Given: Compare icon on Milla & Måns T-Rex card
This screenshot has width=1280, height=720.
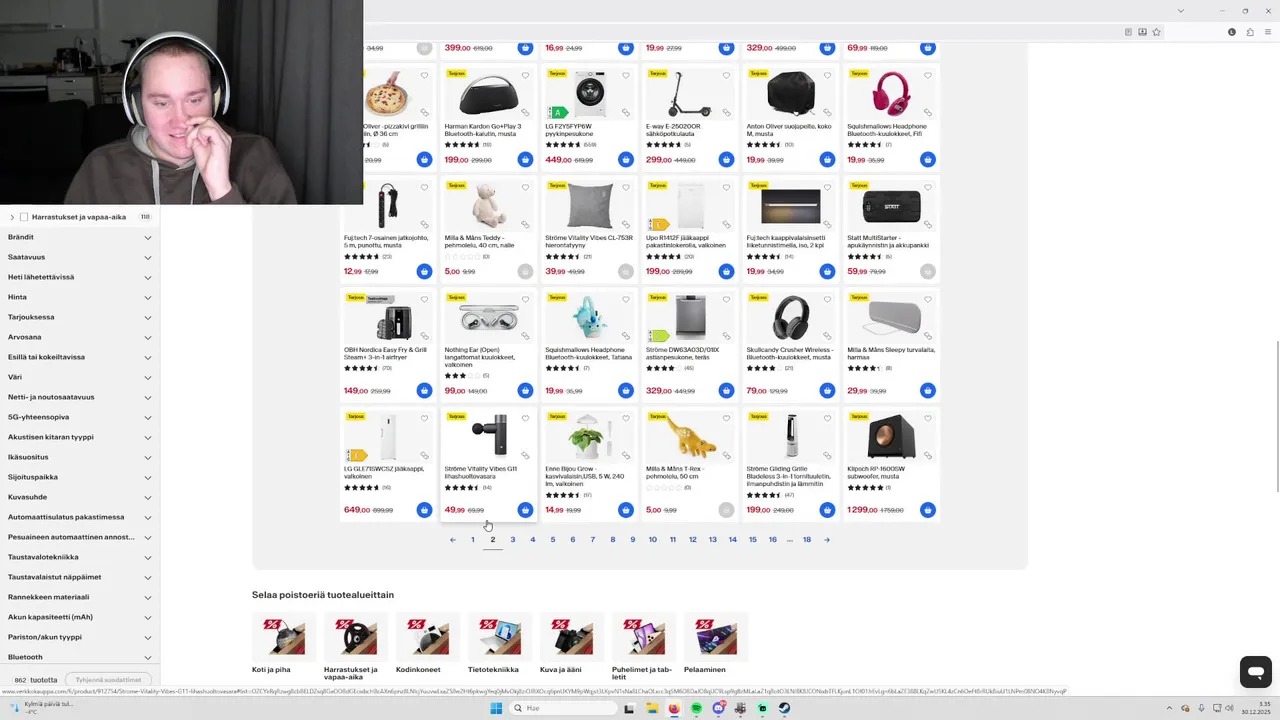Looking at the screenshot, I should (x=726, y=455).
